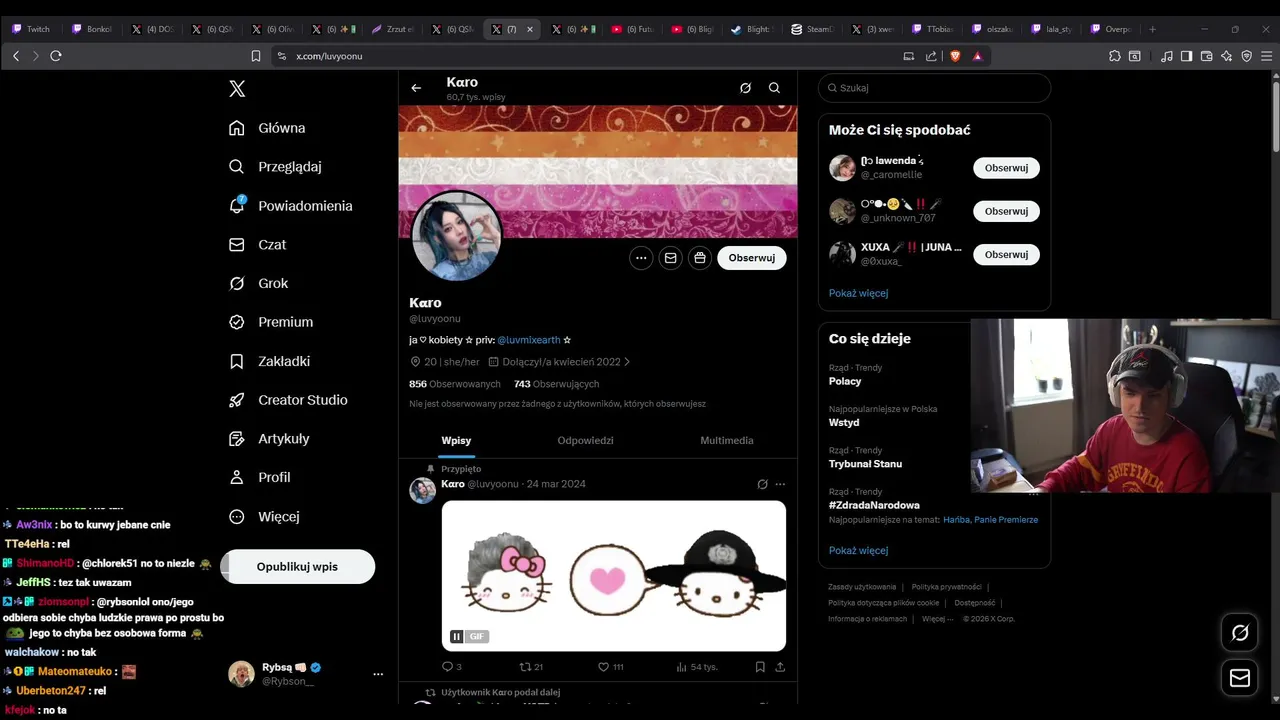Viewport: 1280px width, 720px height.
Task: Follow @0xuxa_ with Obserwuj button
Action: (1006, 254)
